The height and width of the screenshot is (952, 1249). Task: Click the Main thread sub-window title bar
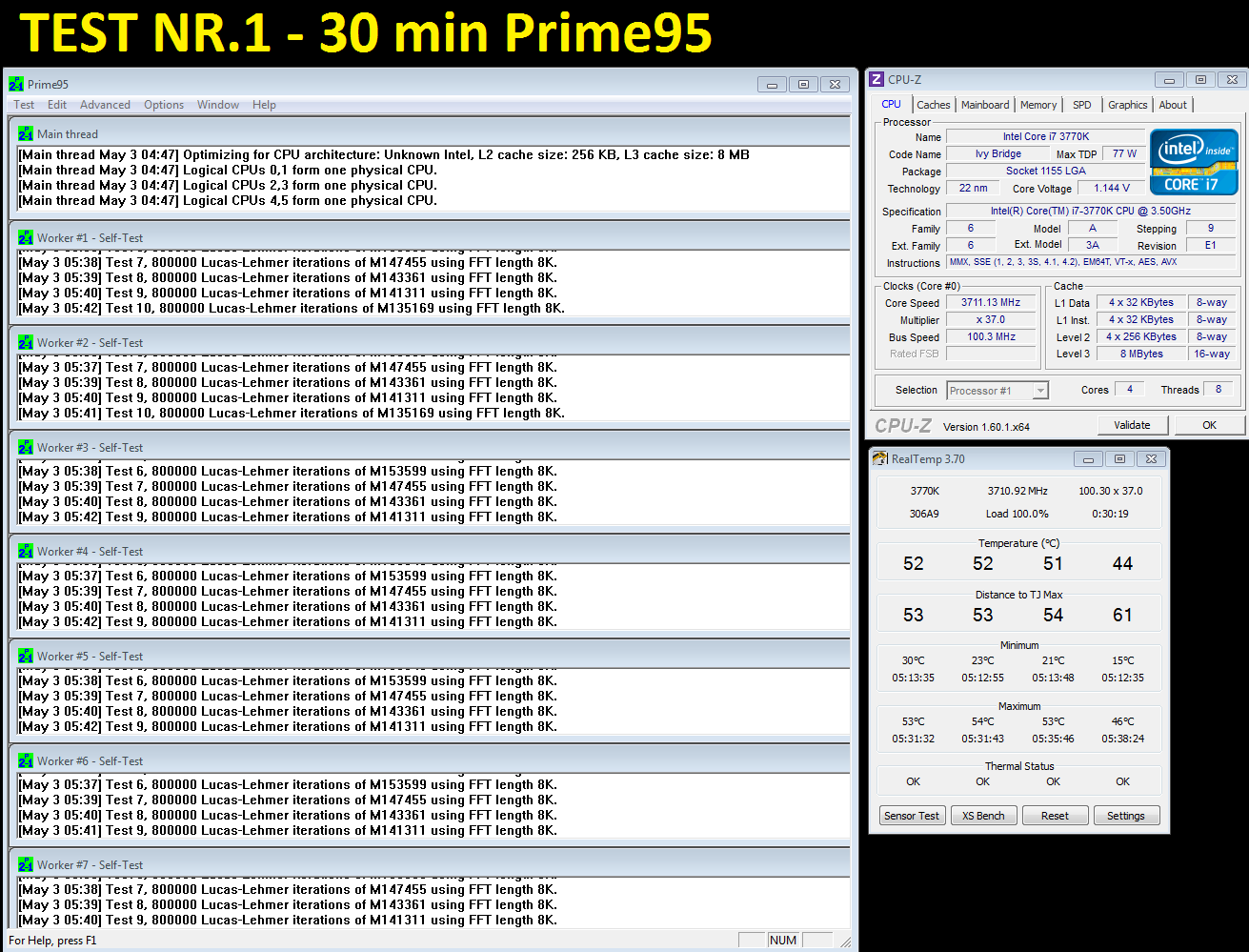(430, 133)
